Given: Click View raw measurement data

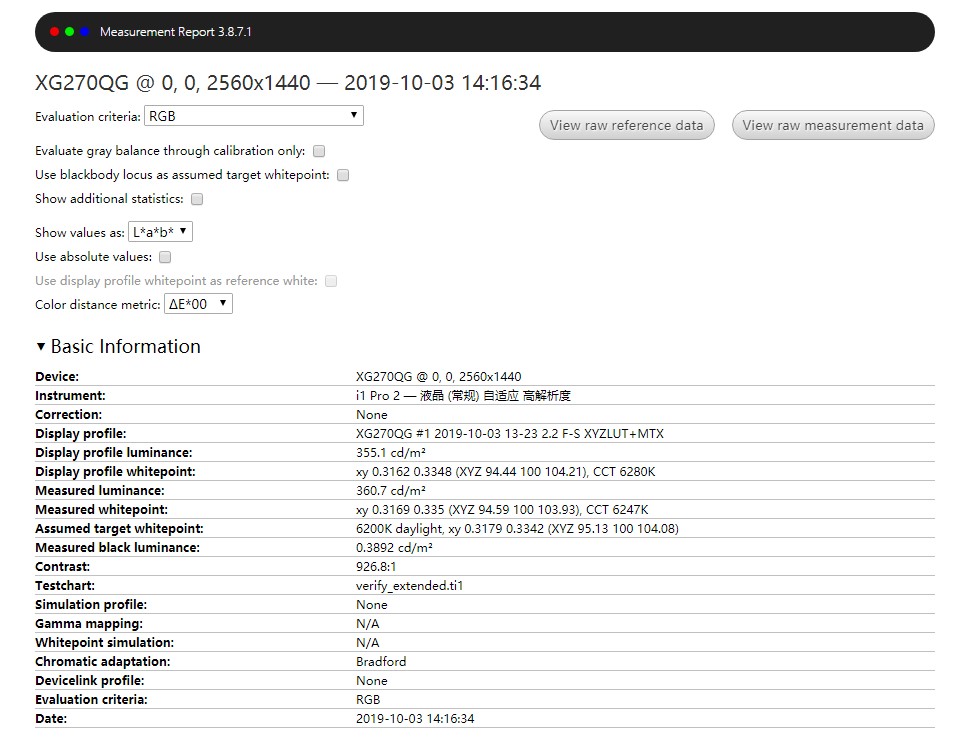Looking at the screenshot, I should click(x=832, y=125).
